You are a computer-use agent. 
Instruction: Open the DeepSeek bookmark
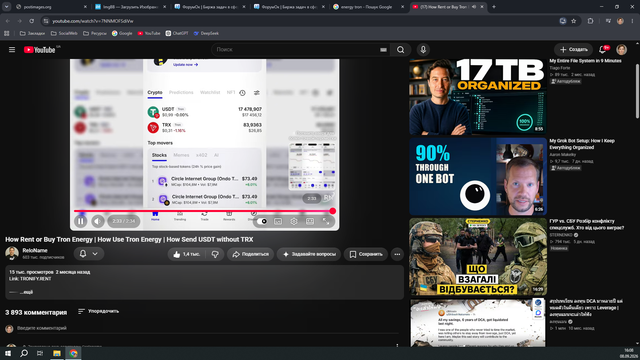206,33
